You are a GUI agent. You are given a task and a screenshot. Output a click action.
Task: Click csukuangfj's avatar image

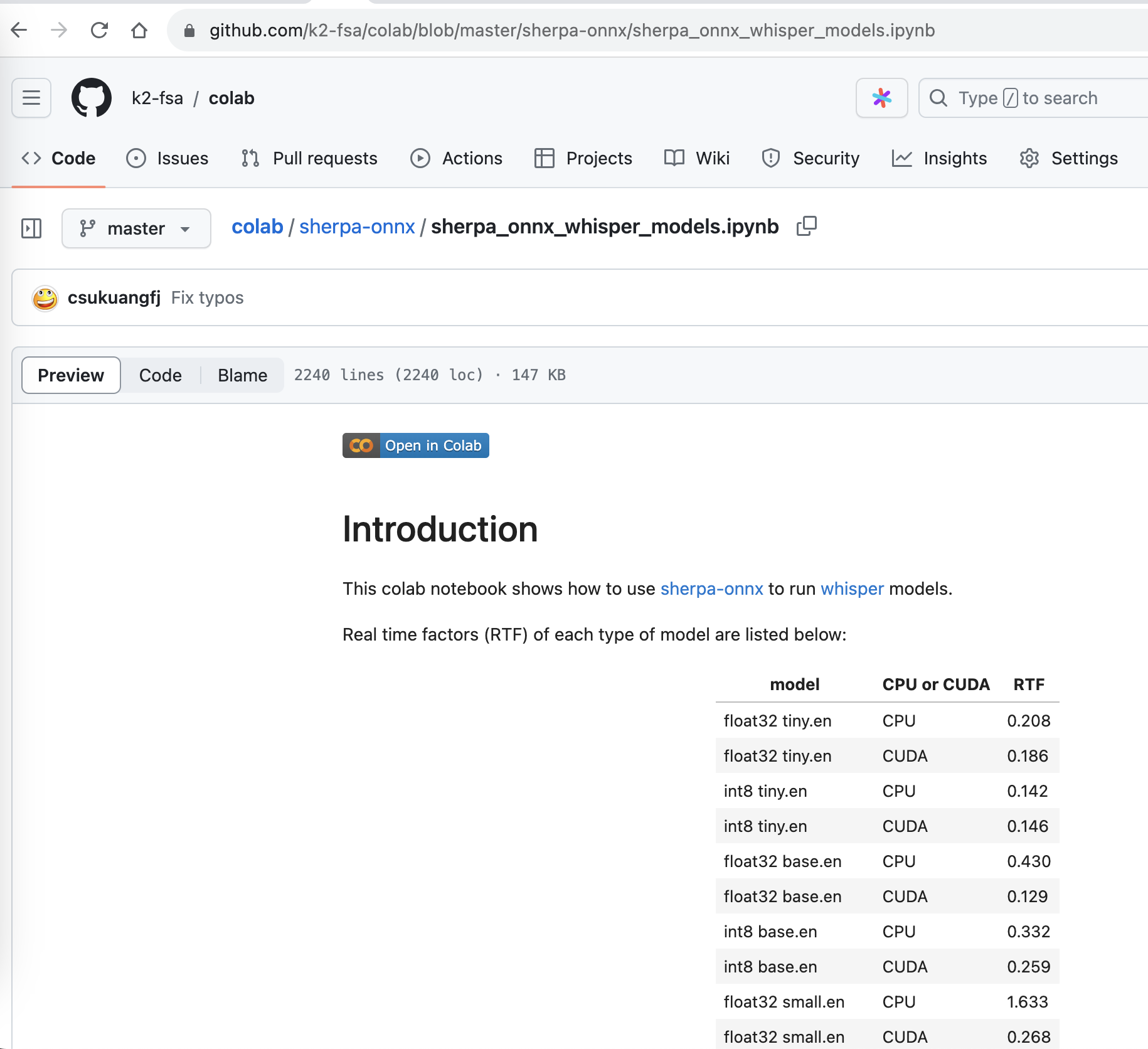tap(45, 298)
